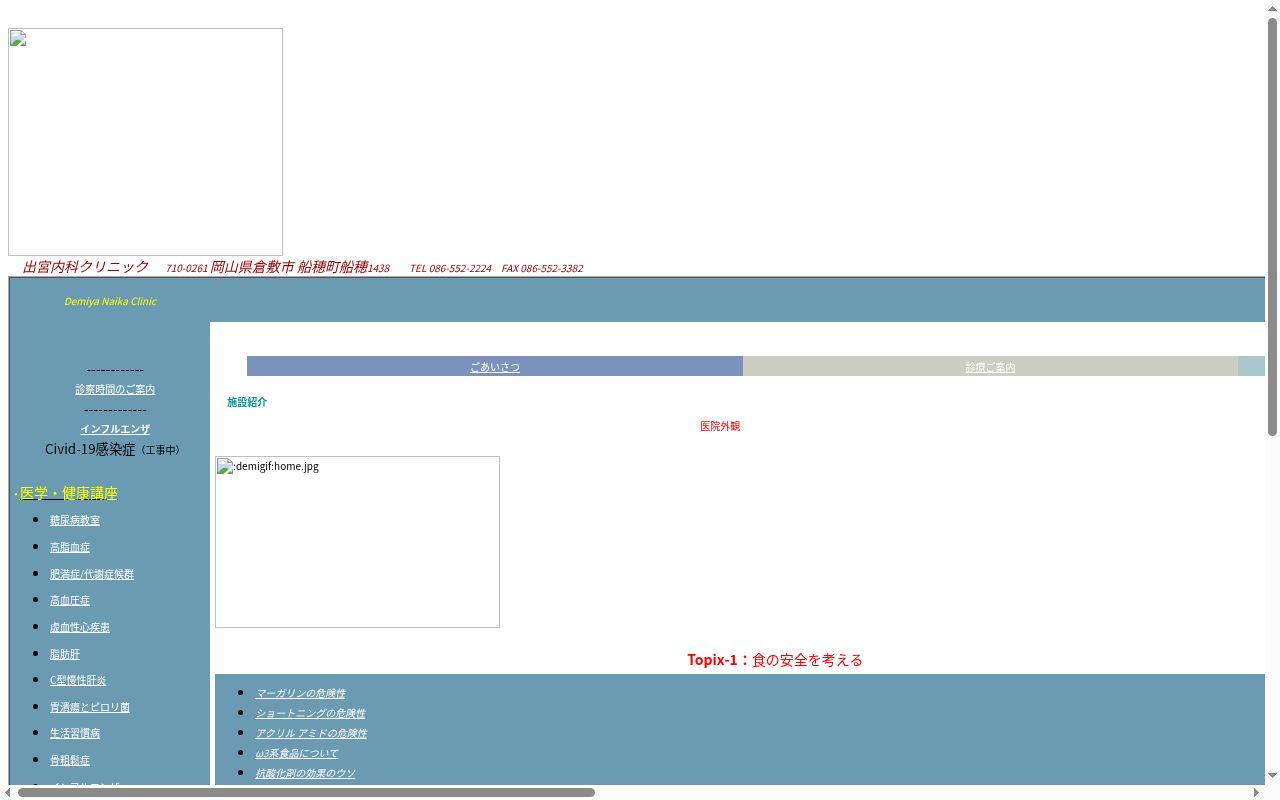
Task: Click the vertical scrollbar thumb
Action: point(1272,227)
